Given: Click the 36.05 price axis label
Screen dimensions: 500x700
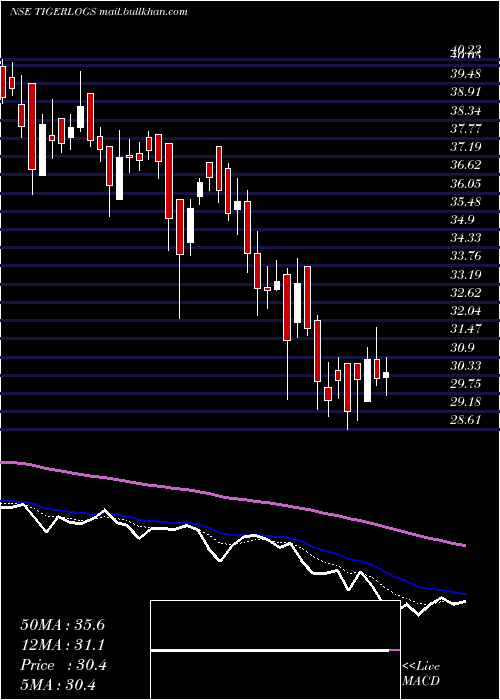Looking at the screenshot, I should [x=465, y=183].
